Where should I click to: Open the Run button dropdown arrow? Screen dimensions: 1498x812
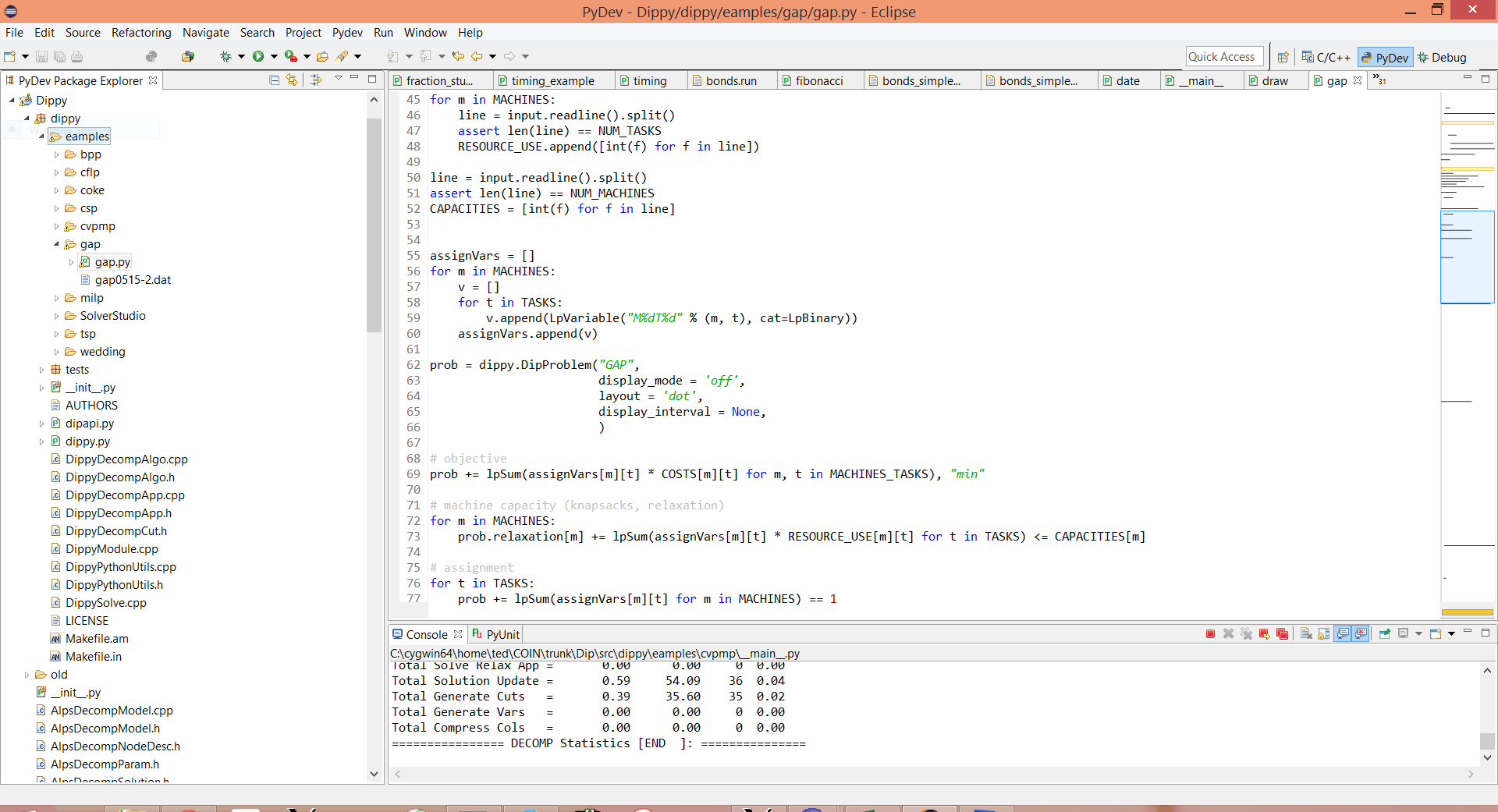coord(274,56)
